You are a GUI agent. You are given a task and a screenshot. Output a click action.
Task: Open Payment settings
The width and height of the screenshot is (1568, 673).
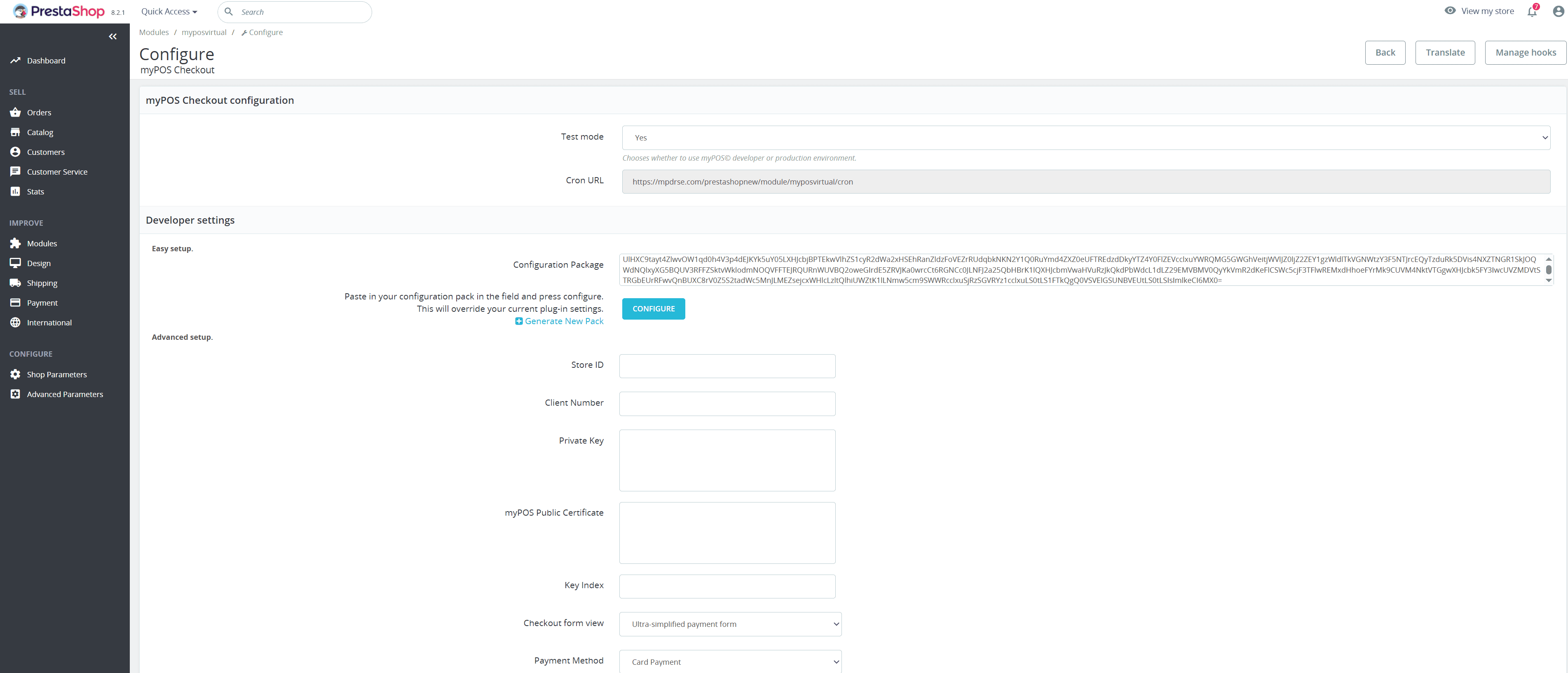tap(41, 302)
